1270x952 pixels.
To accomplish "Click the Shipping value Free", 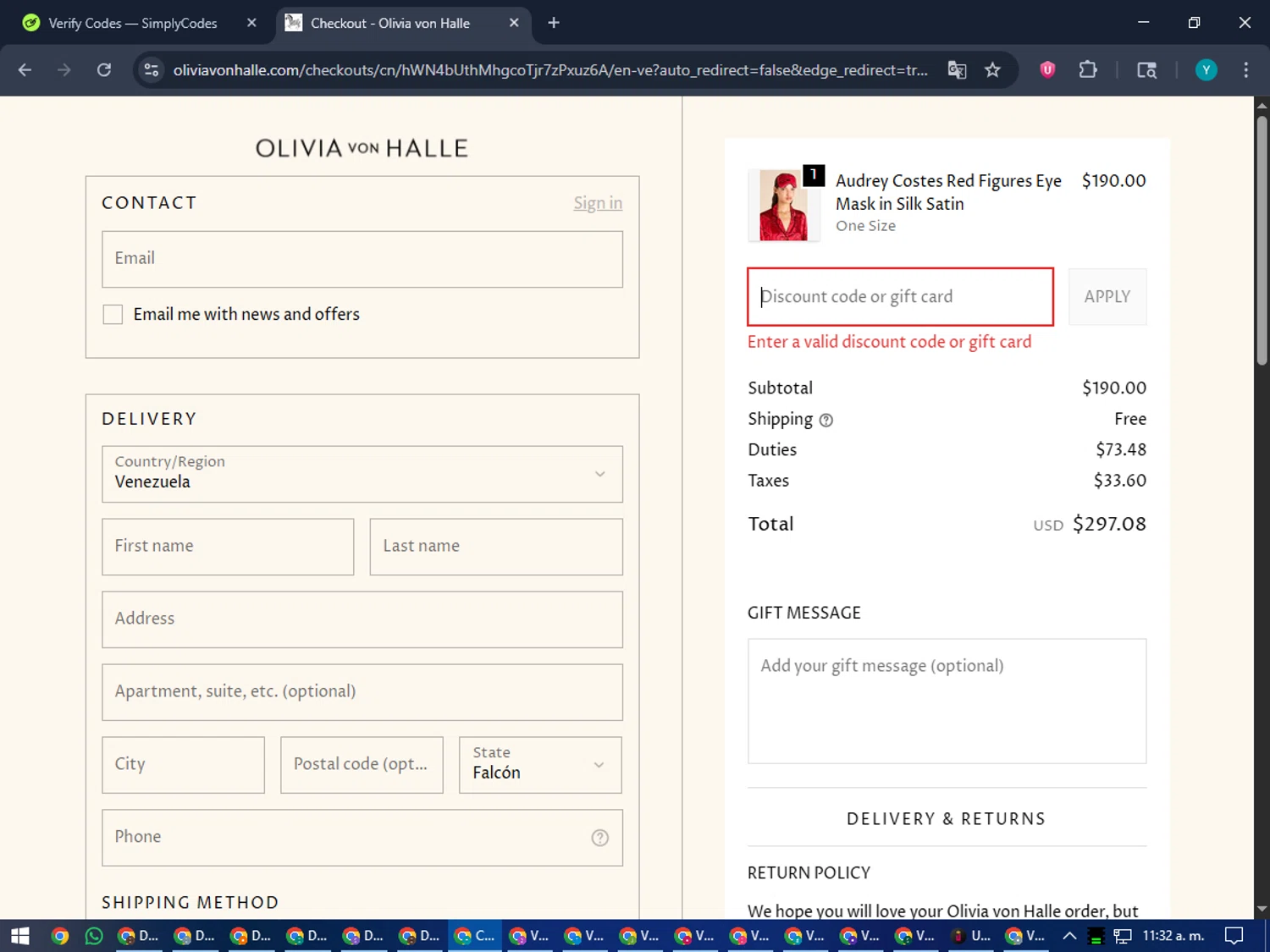I will tap(1130, 419).
